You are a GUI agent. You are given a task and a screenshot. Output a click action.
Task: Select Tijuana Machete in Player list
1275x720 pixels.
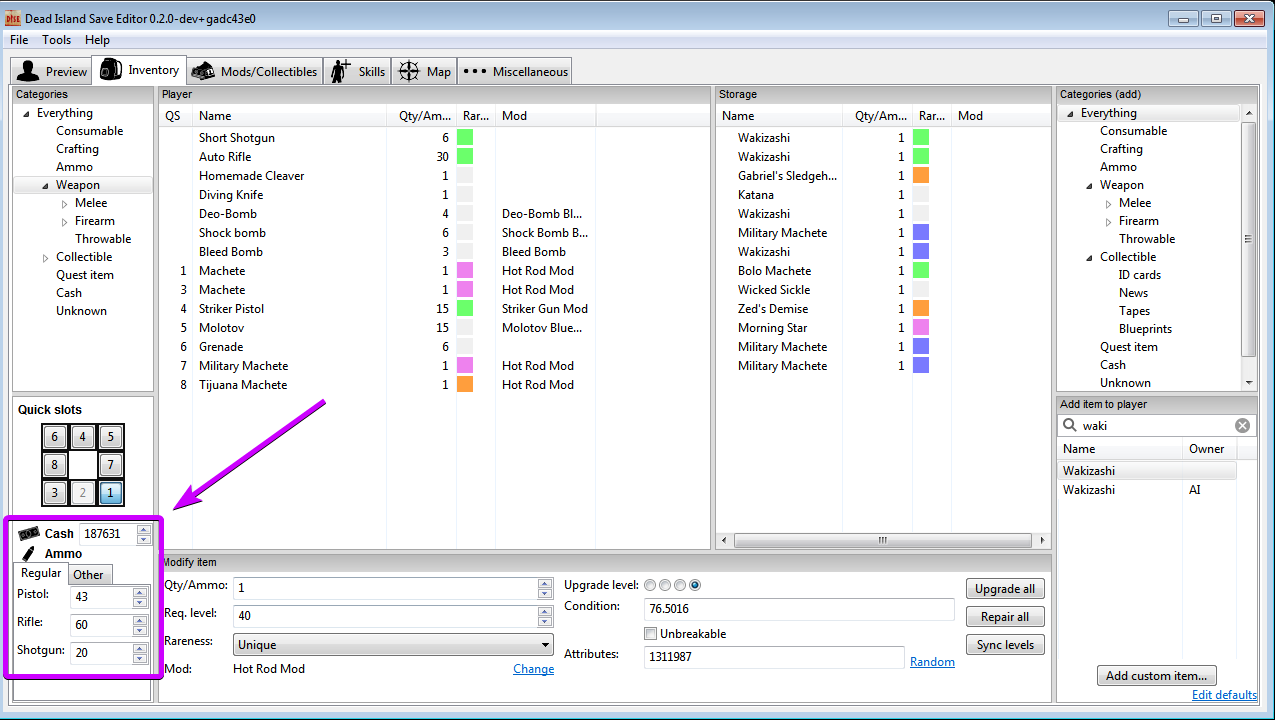coord(376,385)
